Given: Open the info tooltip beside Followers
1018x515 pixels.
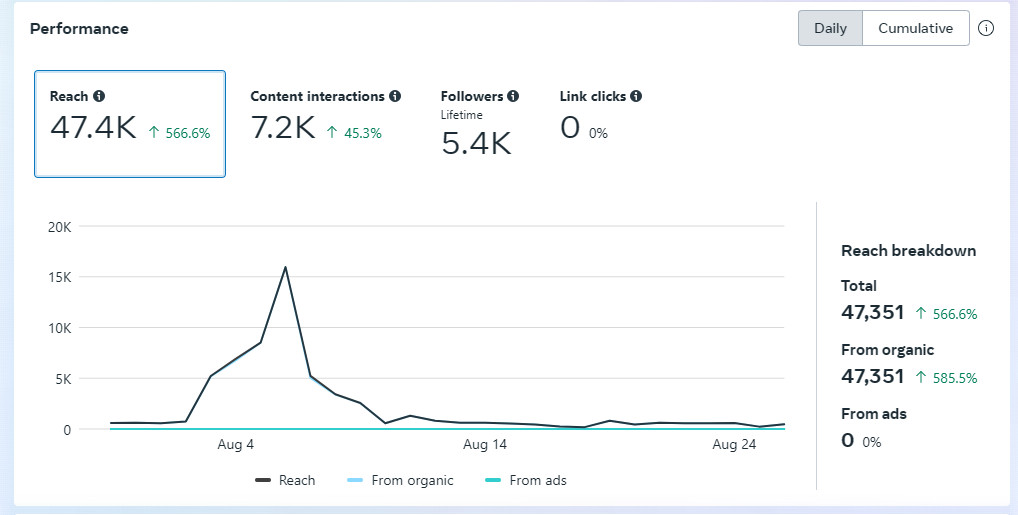Looking at the screenshot, I should click(513, 97).
